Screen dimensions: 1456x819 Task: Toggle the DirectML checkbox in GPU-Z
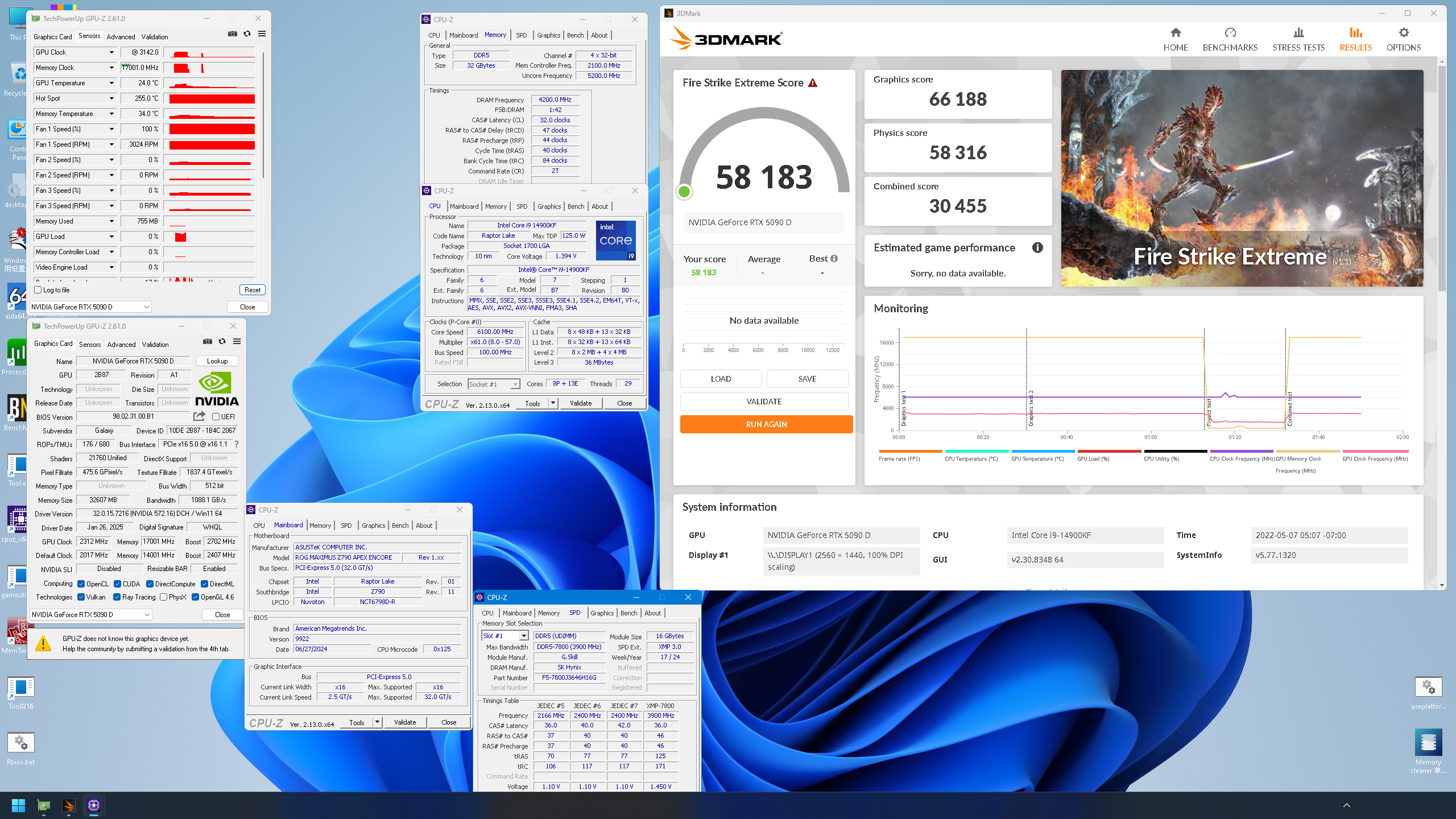(204, 584)
